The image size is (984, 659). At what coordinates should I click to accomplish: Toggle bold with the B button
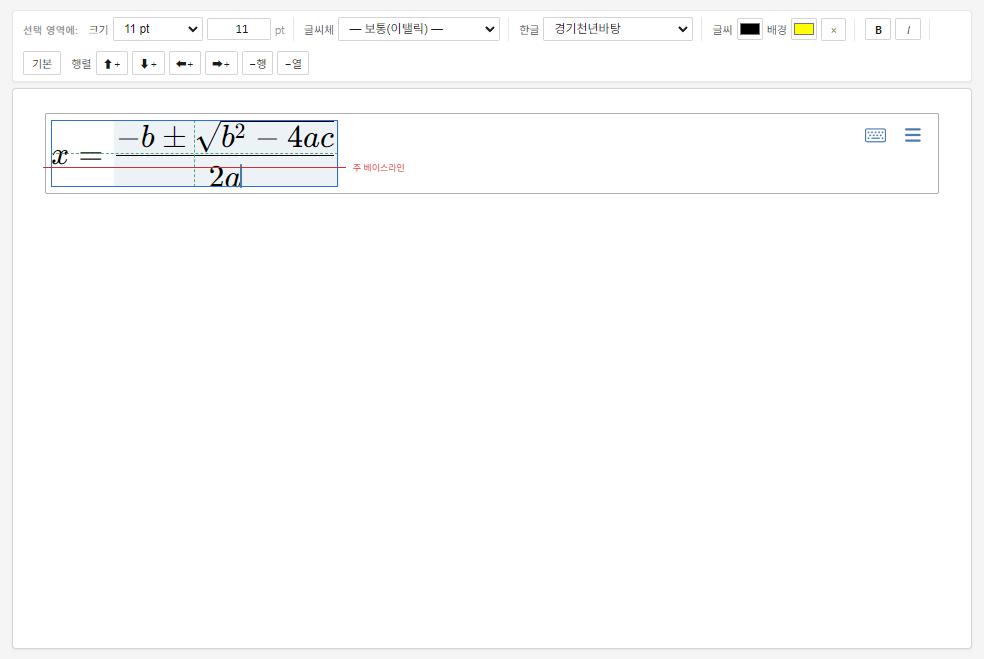pos(878,29)
